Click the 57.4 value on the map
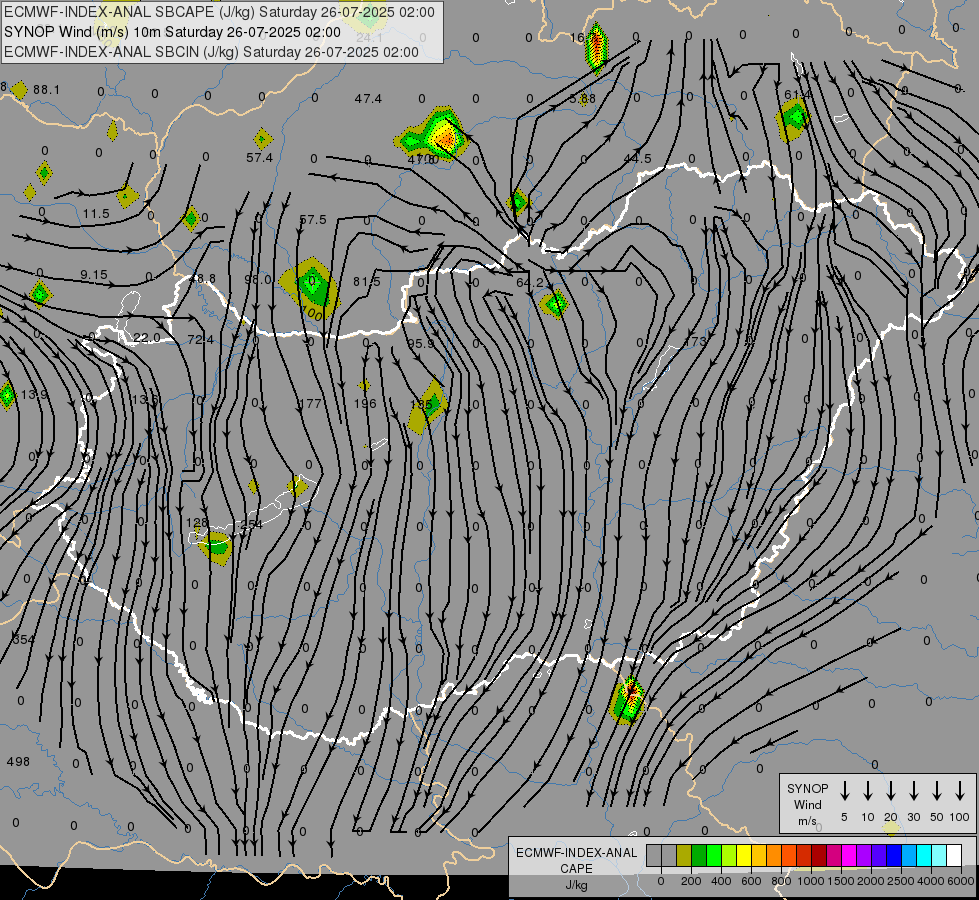The height and width of the screenshot is (900, 979). (260, 158)
